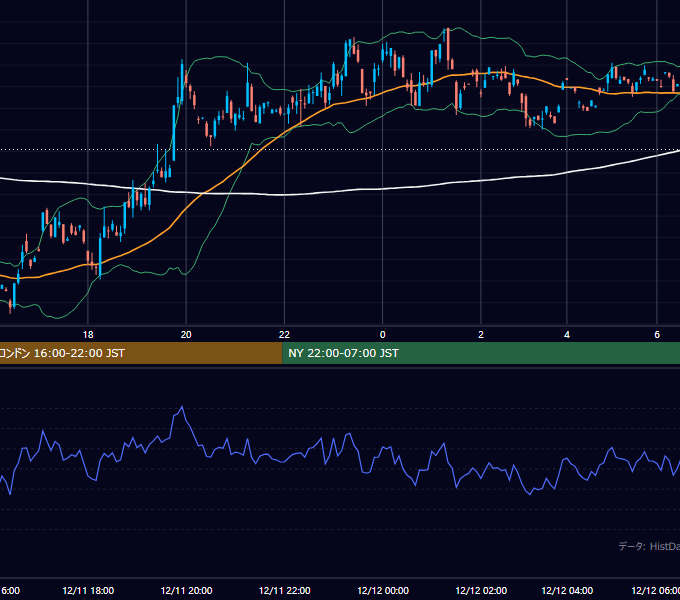
Task: Click the 12/11 20:00 date label
Action: click(186, 590)
